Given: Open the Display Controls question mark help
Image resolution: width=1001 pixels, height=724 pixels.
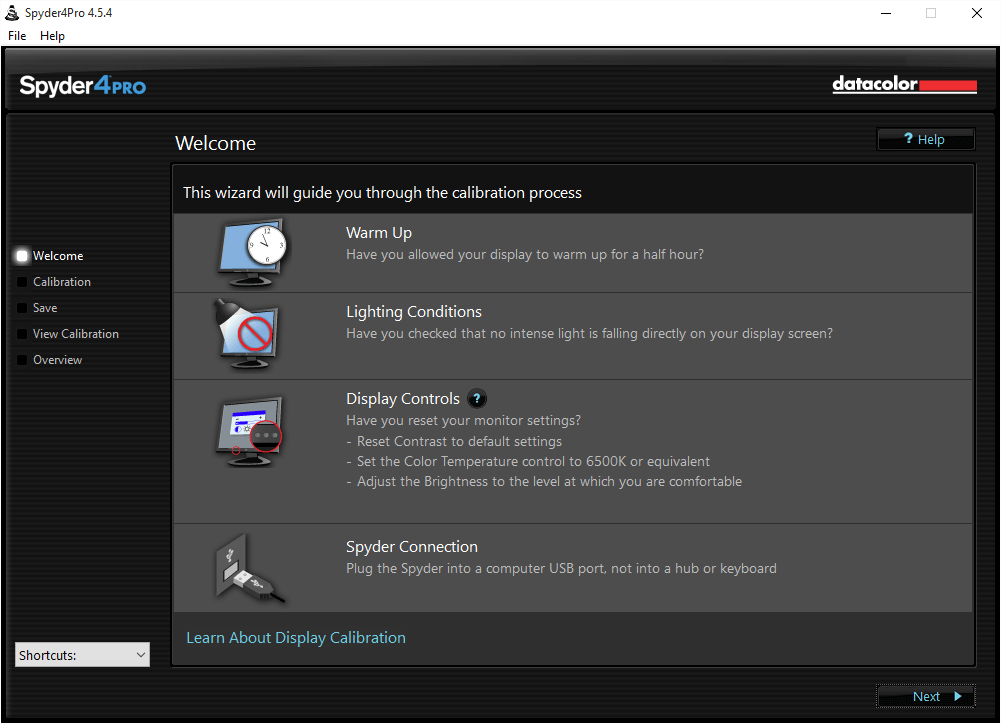Looking at the screenshot, I should tap(477, 398).
